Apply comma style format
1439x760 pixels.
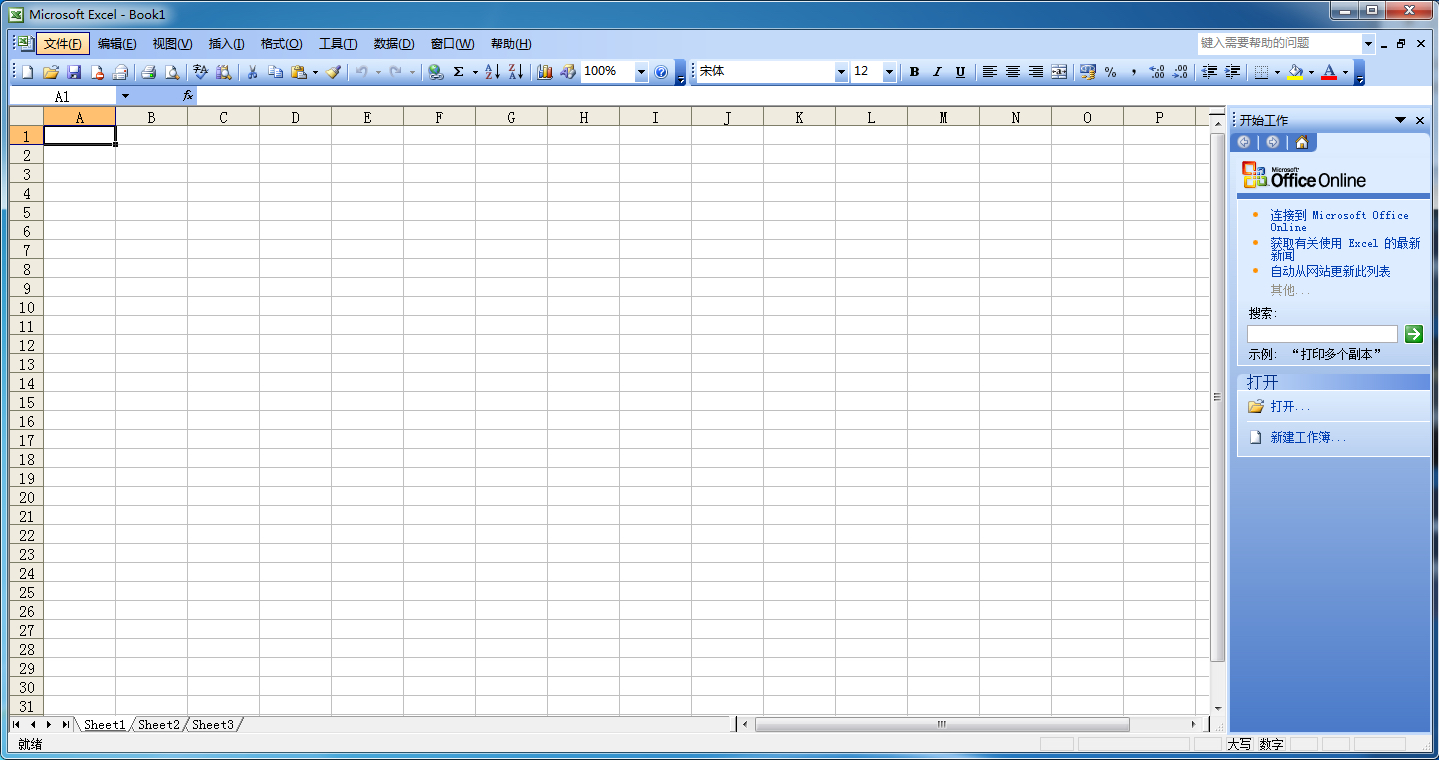pos(1133,72)
